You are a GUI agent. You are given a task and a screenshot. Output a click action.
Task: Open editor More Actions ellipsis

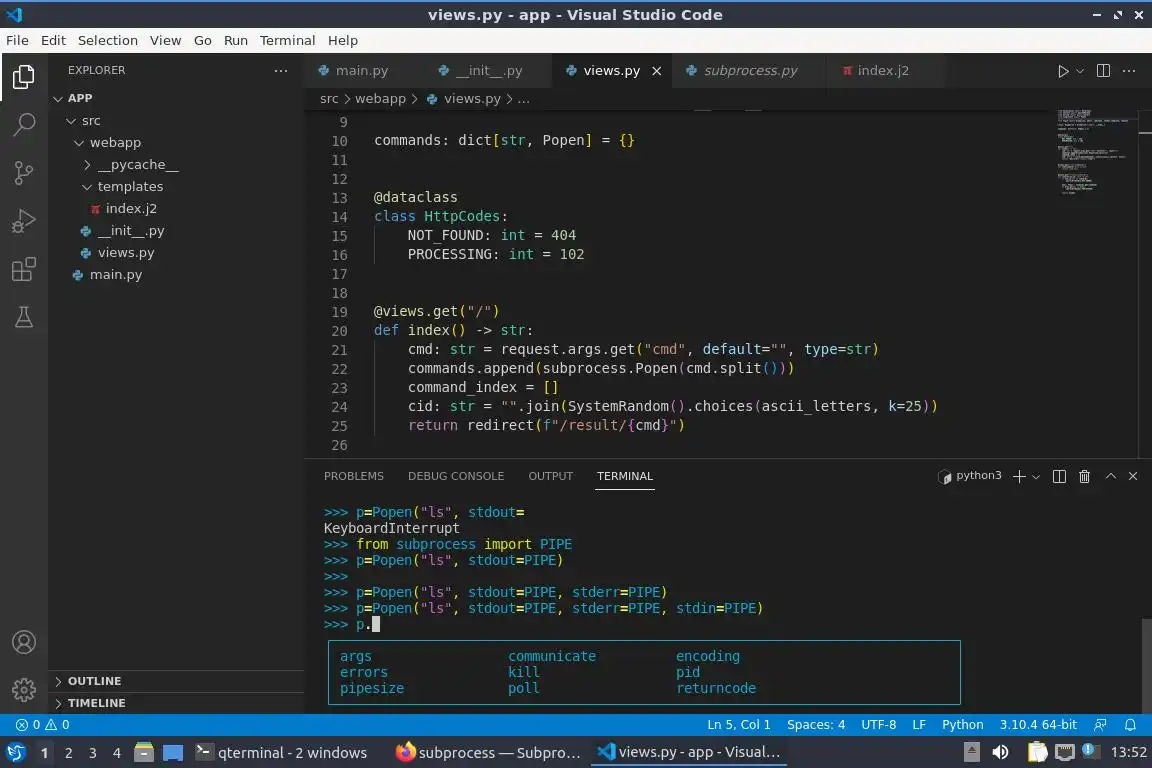coord(1129,71)
